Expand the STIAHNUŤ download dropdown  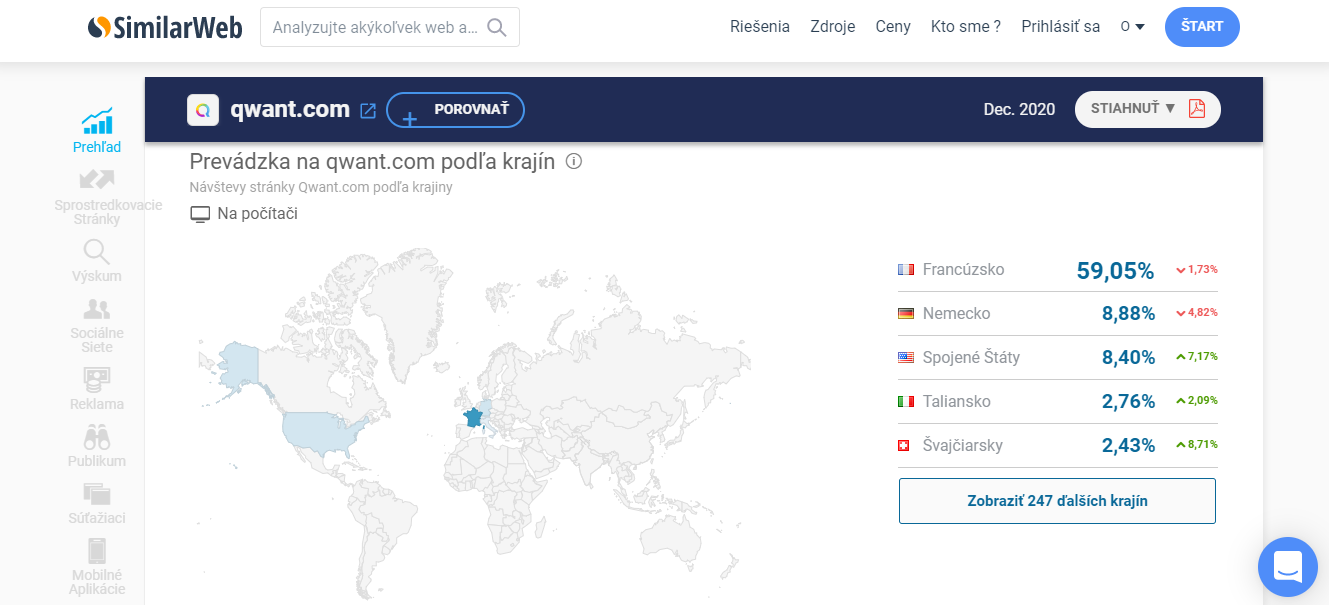point(1133,108)
